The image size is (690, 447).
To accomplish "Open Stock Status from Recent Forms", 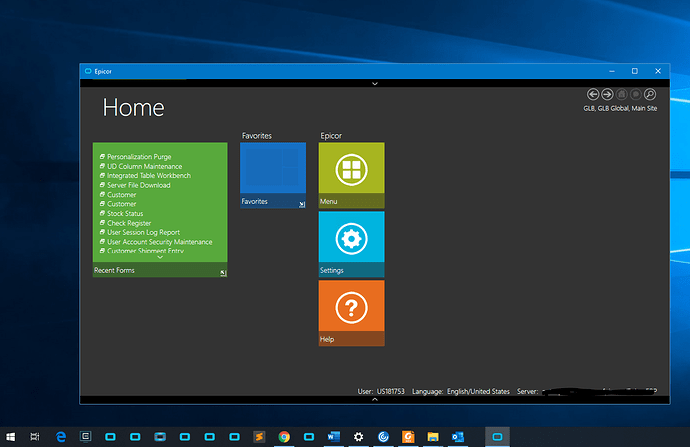I will (x=125, y=213).
